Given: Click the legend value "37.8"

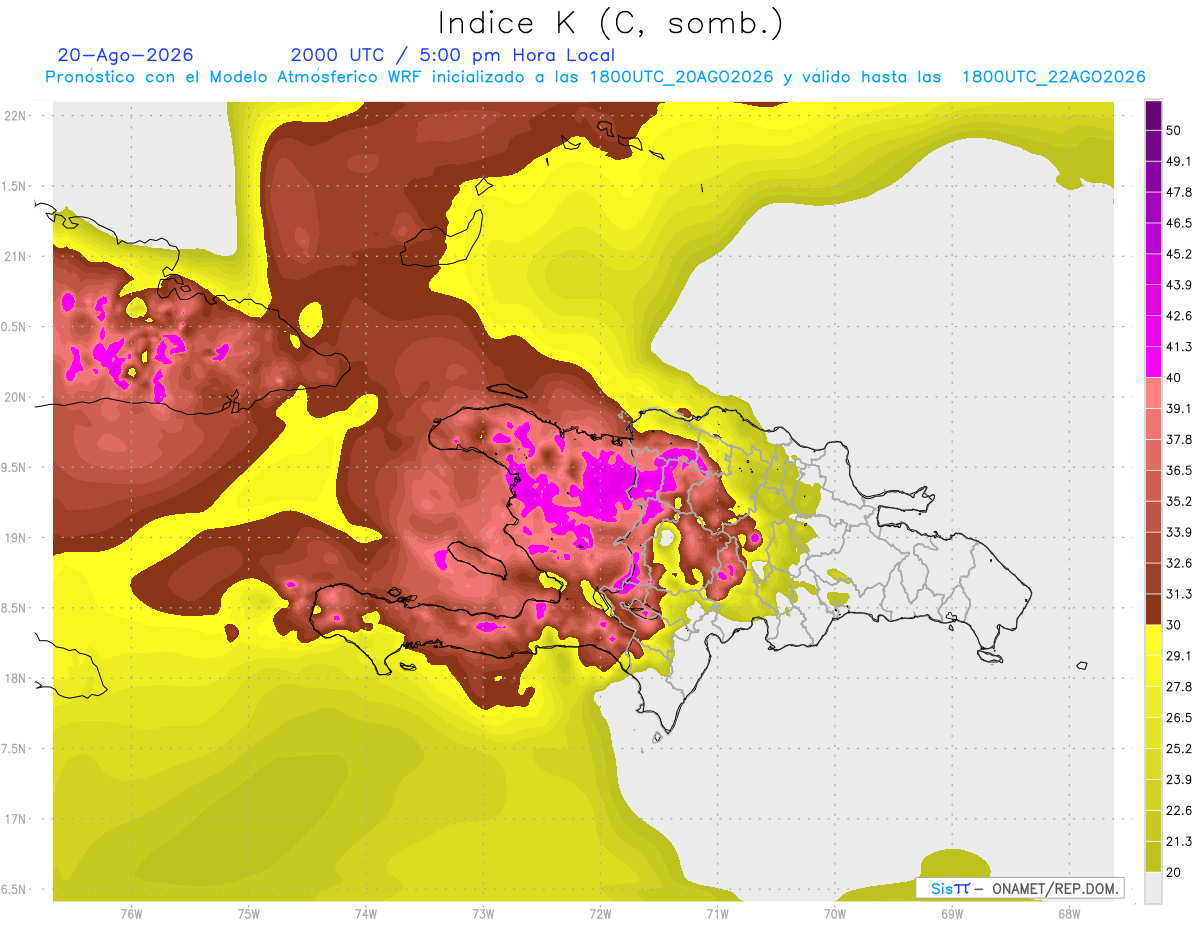Looking at the screenshot, I should point(1179,439).
